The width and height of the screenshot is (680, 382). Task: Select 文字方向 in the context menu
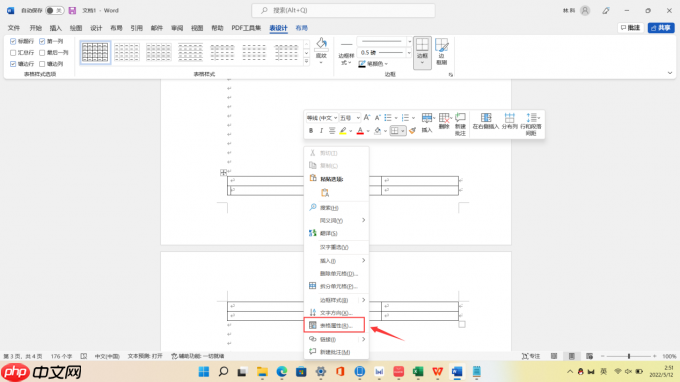(x=337, y=313)
